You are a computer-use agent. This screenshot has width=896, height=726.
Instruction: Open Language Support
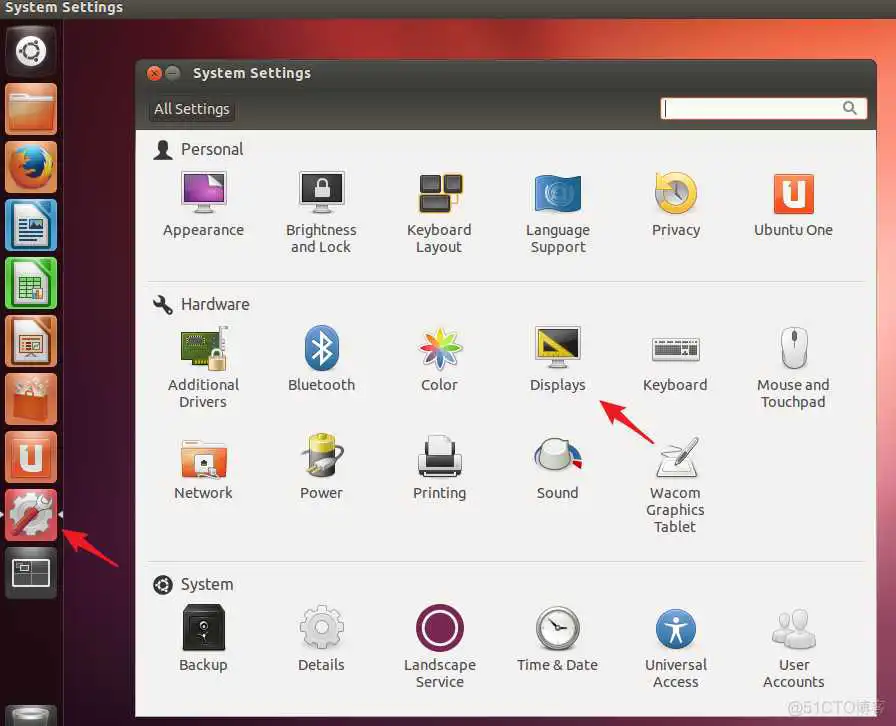(557, 200)
